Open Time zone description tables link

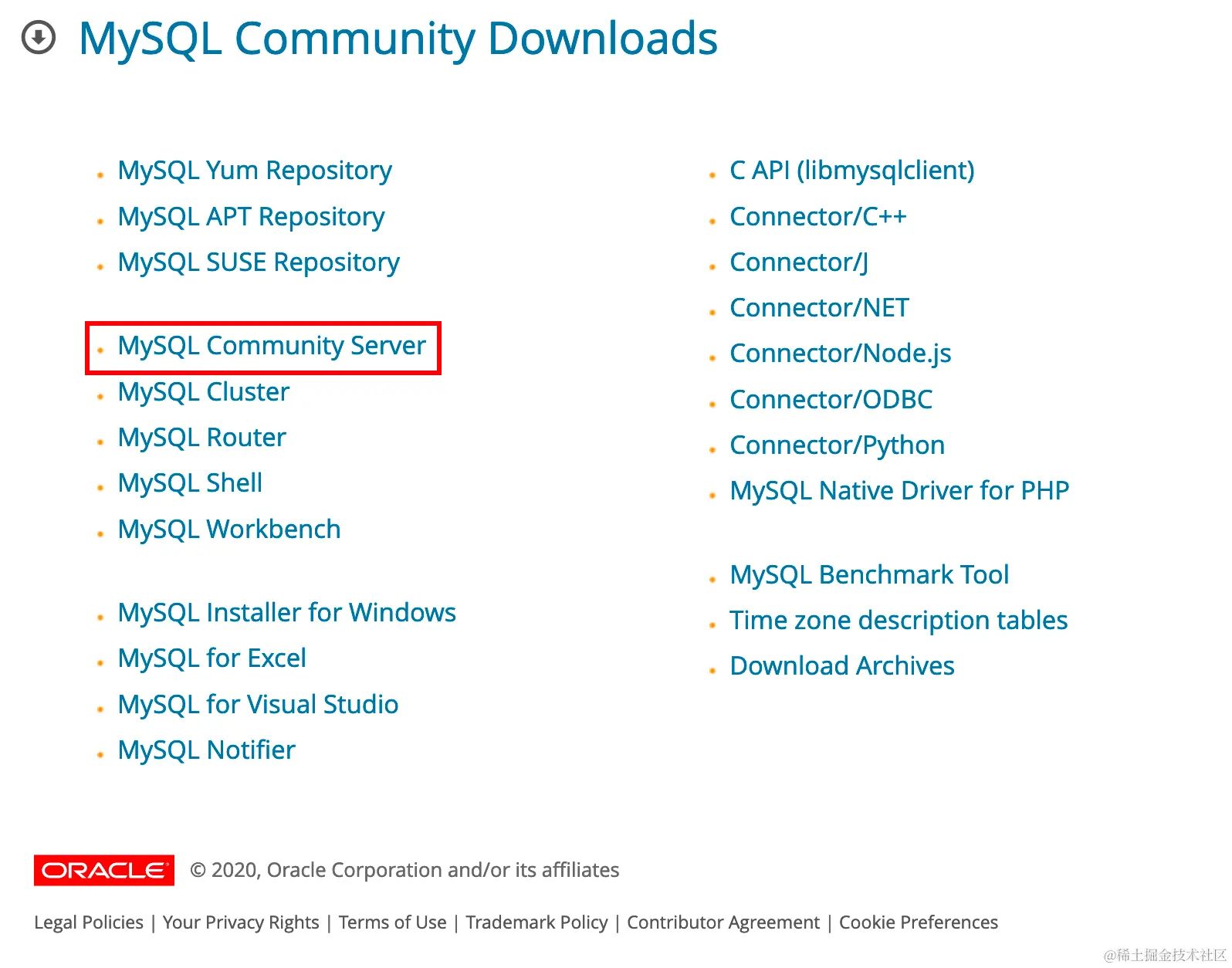point(899,621)
